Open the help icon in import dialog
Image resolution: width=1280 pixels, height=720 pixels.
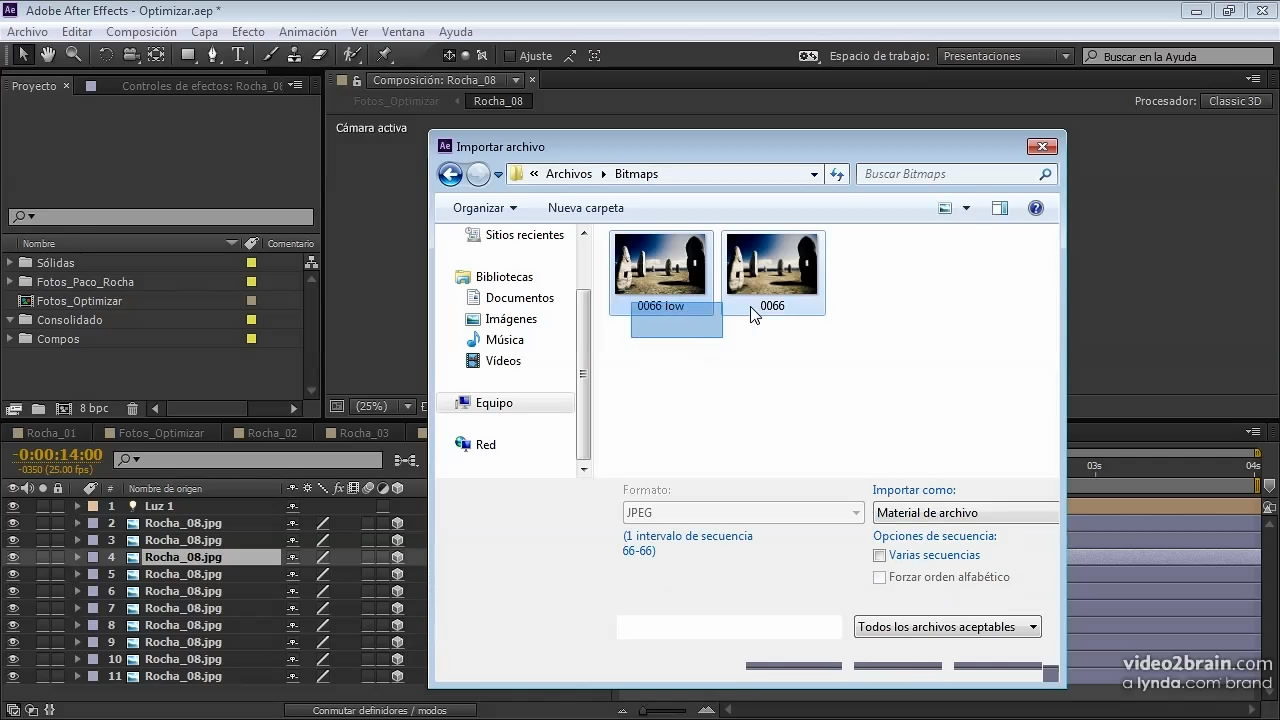[1036, 208]
